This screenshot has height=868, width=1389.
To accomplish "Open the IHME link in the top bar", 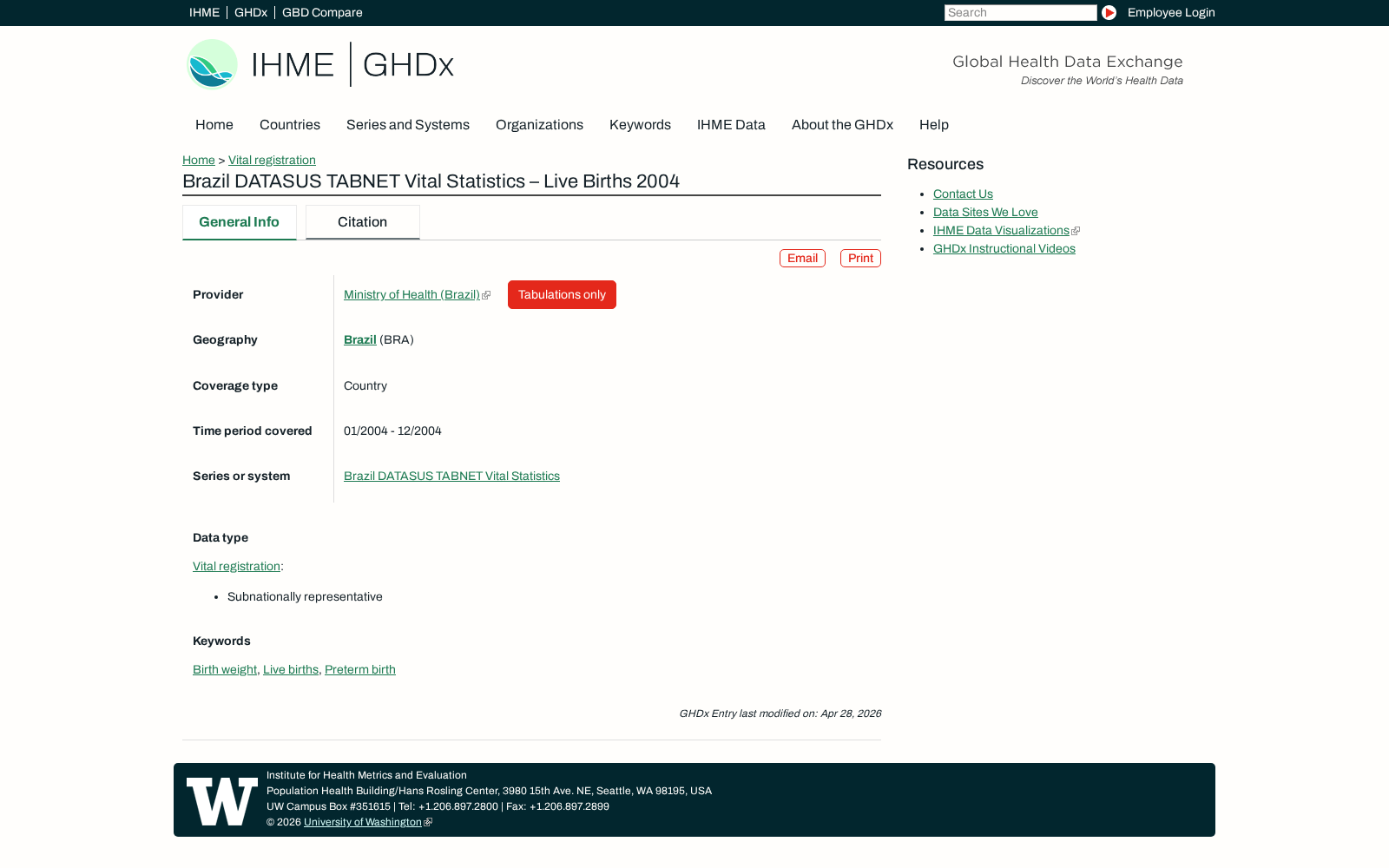I will pyautogui.click(x=204, y=12).
